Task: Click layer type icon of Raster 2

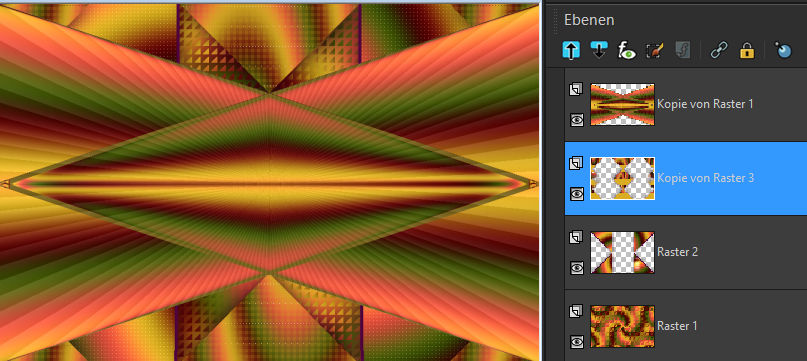Action: pos(576,237)
